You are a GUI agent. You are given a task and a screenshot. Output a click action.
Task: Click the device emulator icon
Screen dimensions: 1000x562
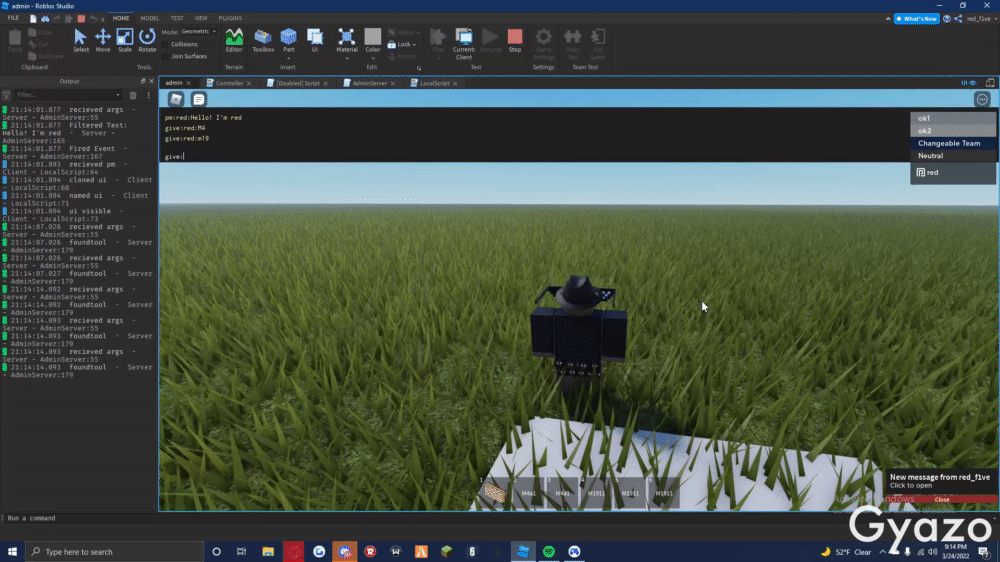[x=990, y=83]
